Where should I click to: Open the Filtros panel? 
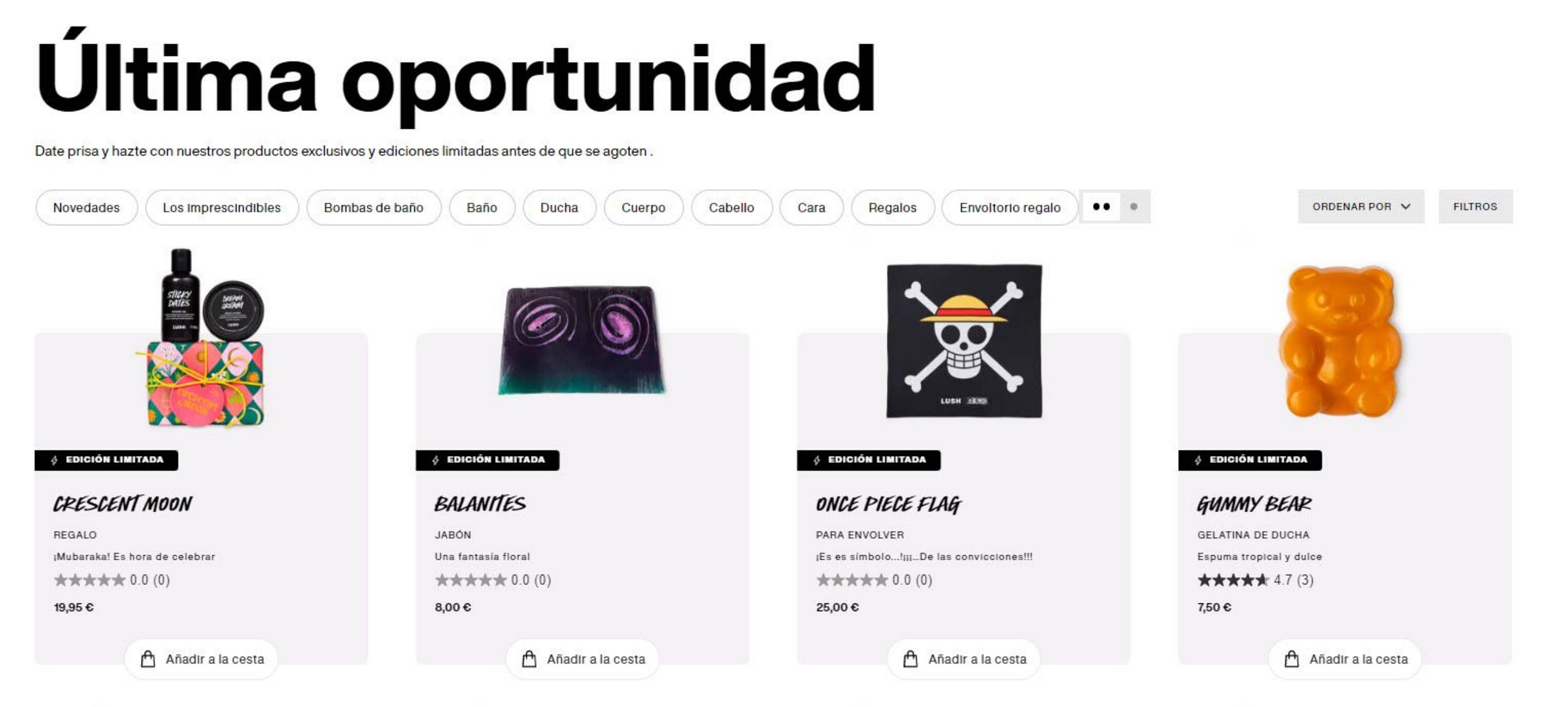1475,206
